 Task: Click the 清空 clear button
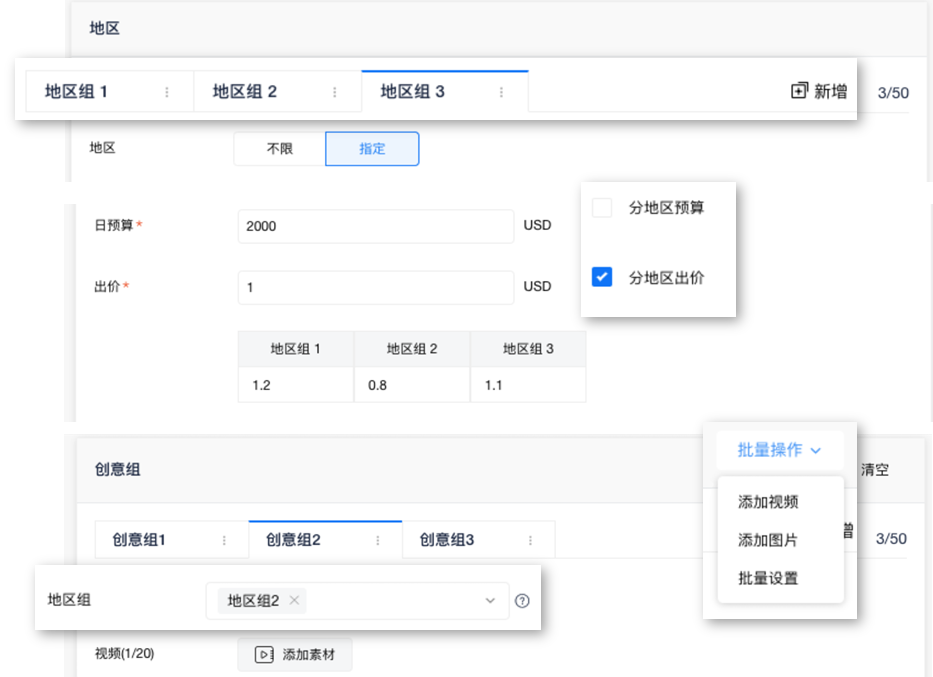(x=873, y=470)
